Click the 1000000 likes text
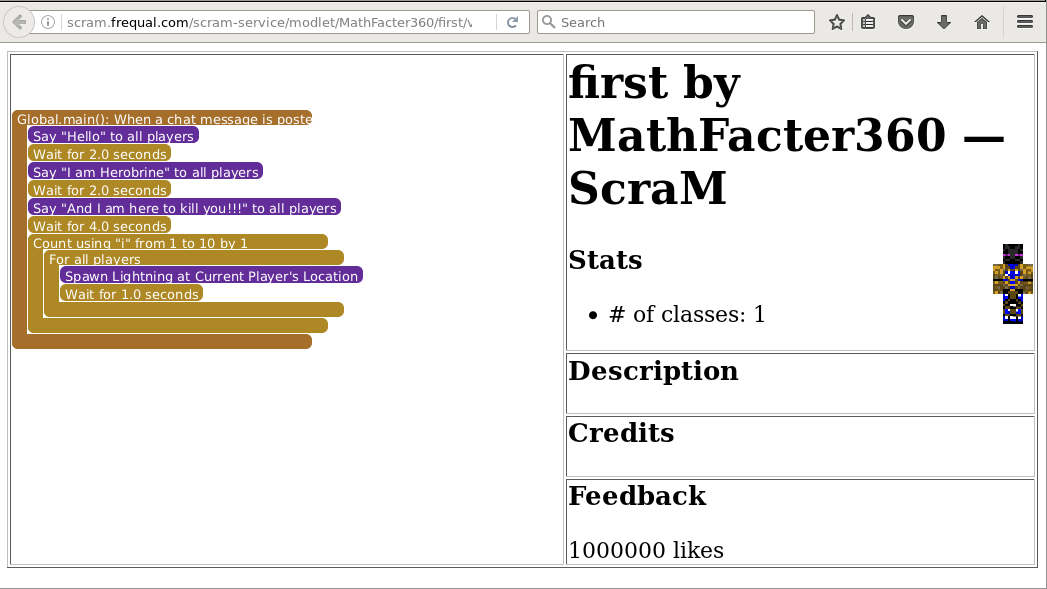Image resolution: width=1047 pixels, height=589 pixels. point(646,550)
